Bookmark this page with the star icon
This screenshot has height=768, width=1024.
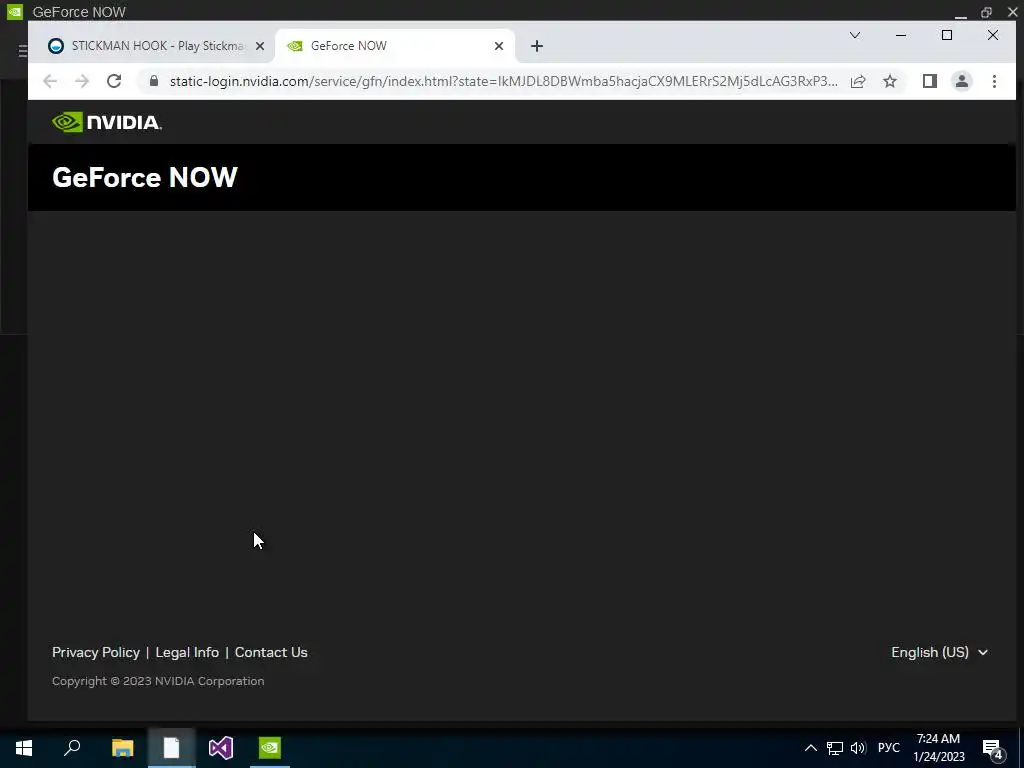pos(890,81)
